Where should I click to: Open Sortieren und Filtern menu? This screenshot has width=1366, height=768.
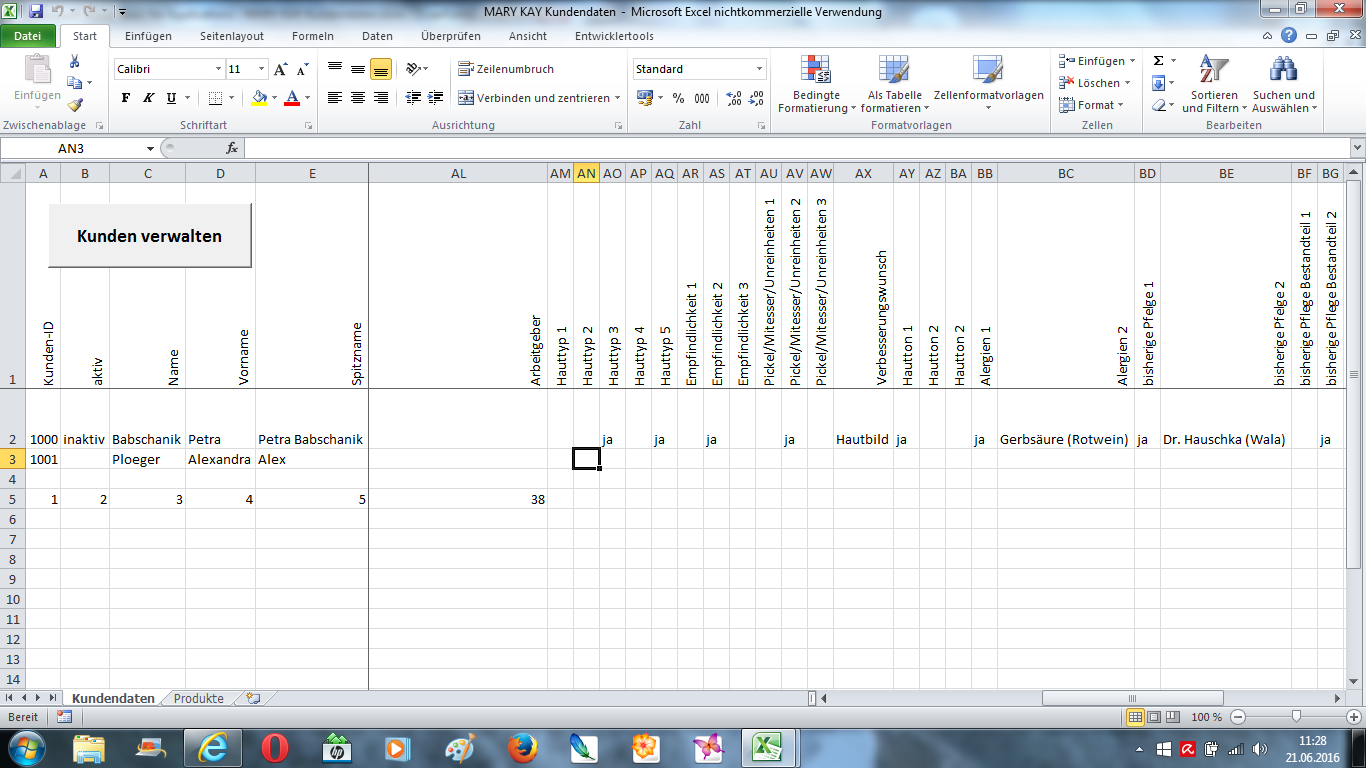[x=1214, y=84]
